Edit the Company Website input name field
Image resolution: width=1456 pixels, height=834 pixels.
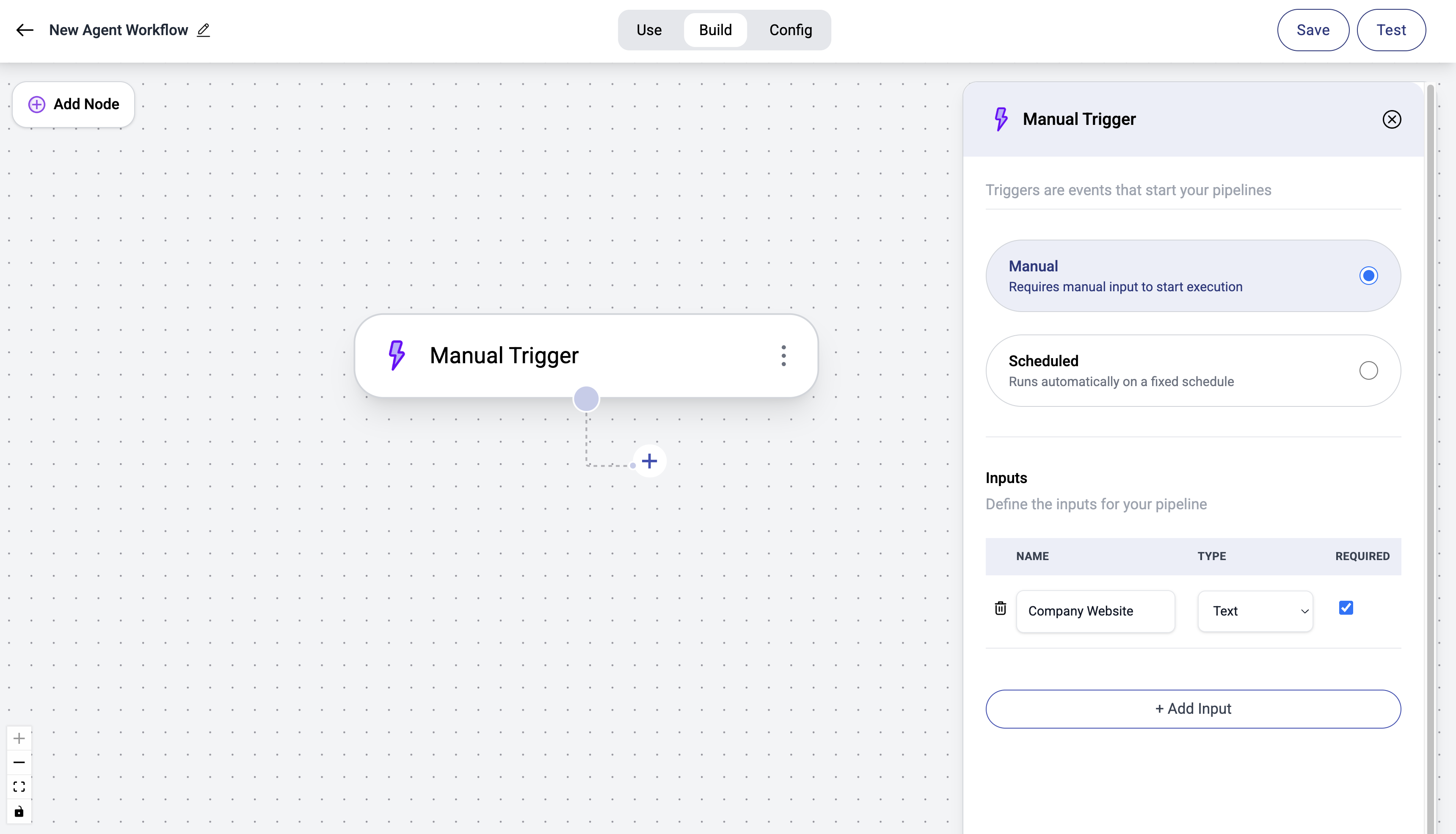(x=1095, y=610)
